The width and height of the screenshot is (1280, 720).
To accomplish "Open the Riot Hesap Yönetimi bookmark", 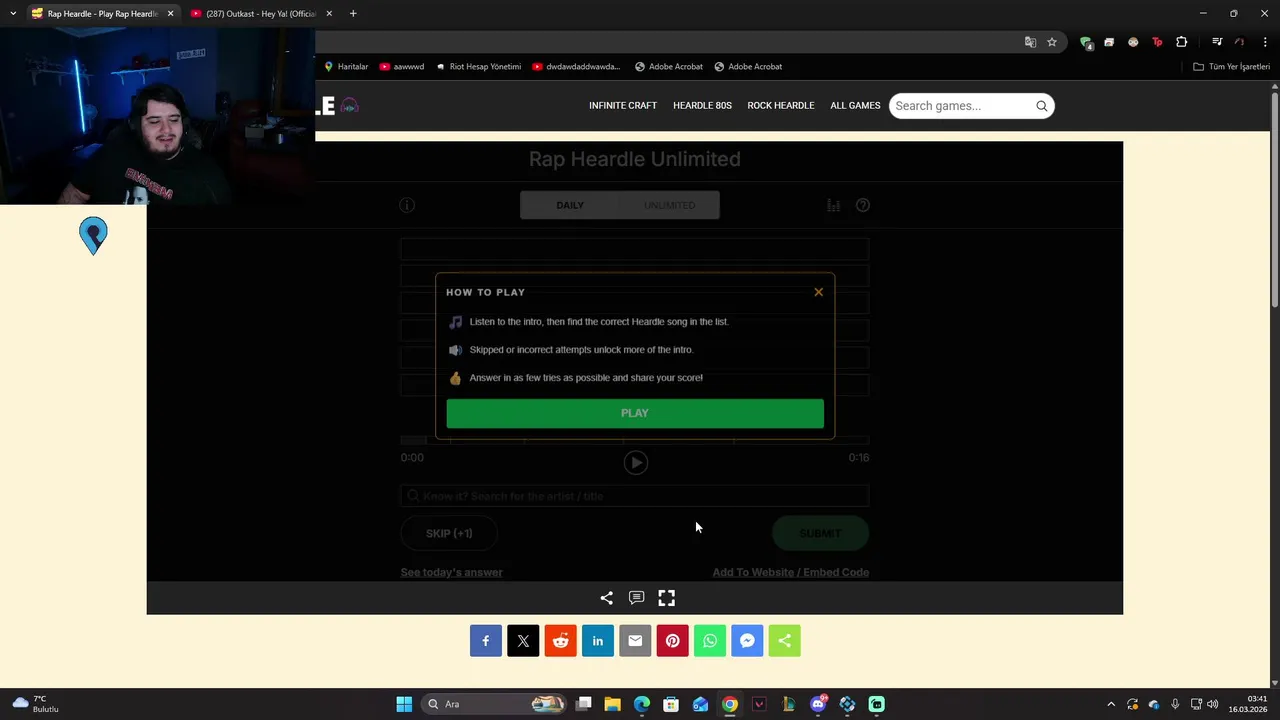I will pyautogui.click(x=479, y=67).
